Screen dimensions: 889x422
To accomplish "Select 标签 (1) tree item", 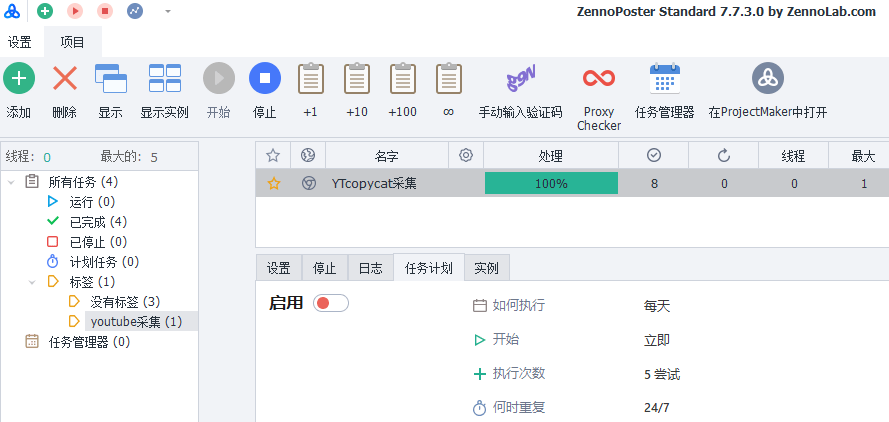I will coord(92,282).
